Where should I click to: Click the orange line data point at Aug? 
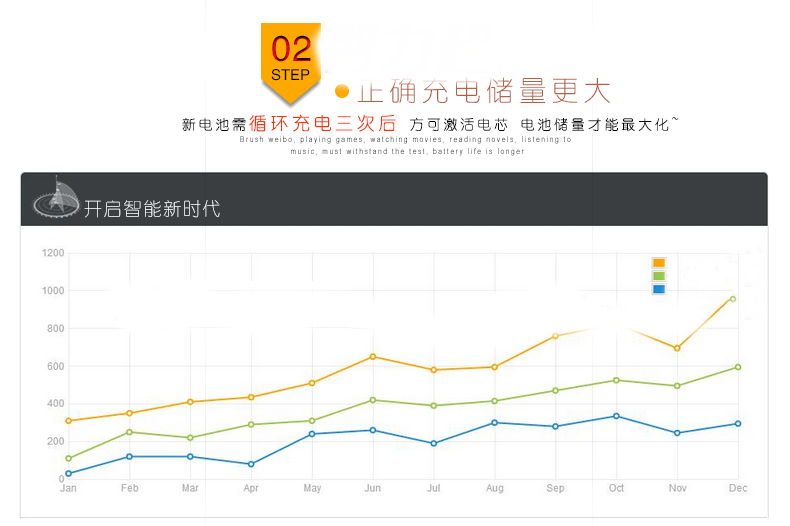click(x=494, y=367)
